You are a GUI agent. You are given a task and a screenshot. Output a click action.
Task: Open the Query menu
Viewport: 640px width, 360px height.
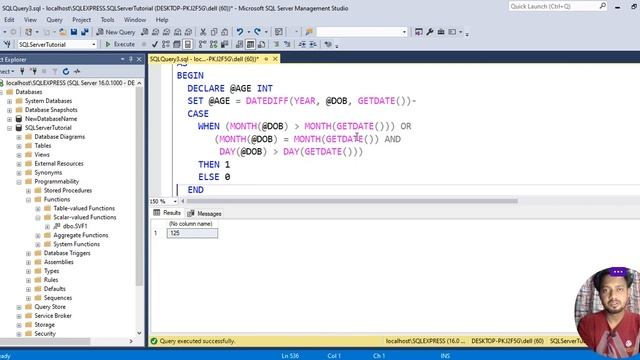click(x=54, y=20)
